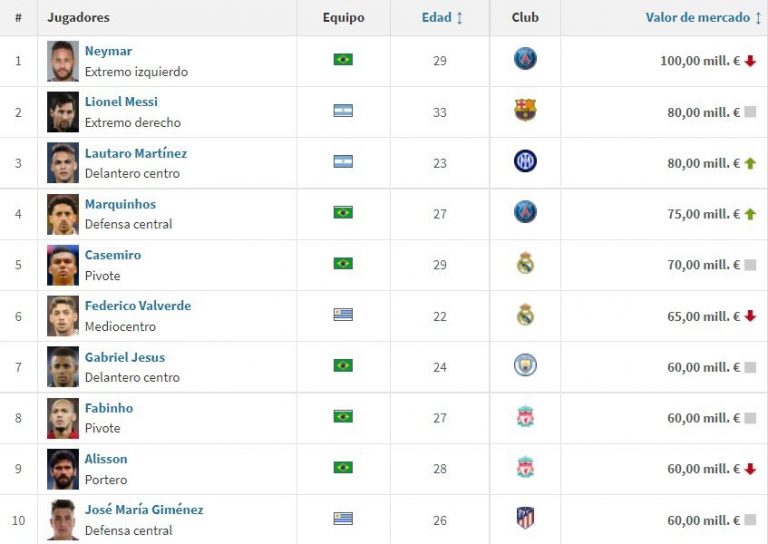
Task: Click the Atlético Madrid crest for Giménez
Action: pos(525,518)
